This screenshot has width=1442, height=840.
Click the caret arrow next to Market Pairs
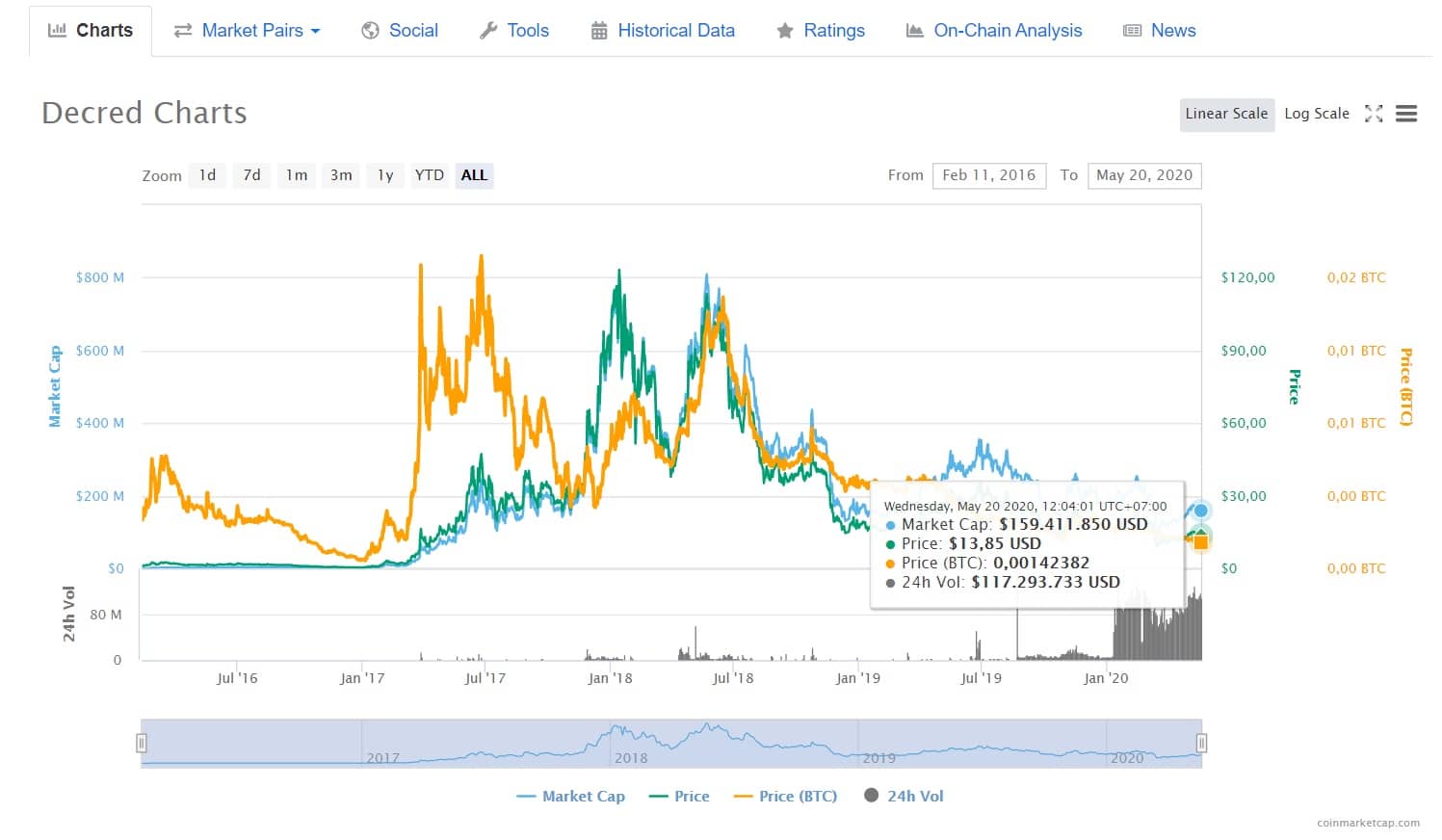[x=315, y=32]
